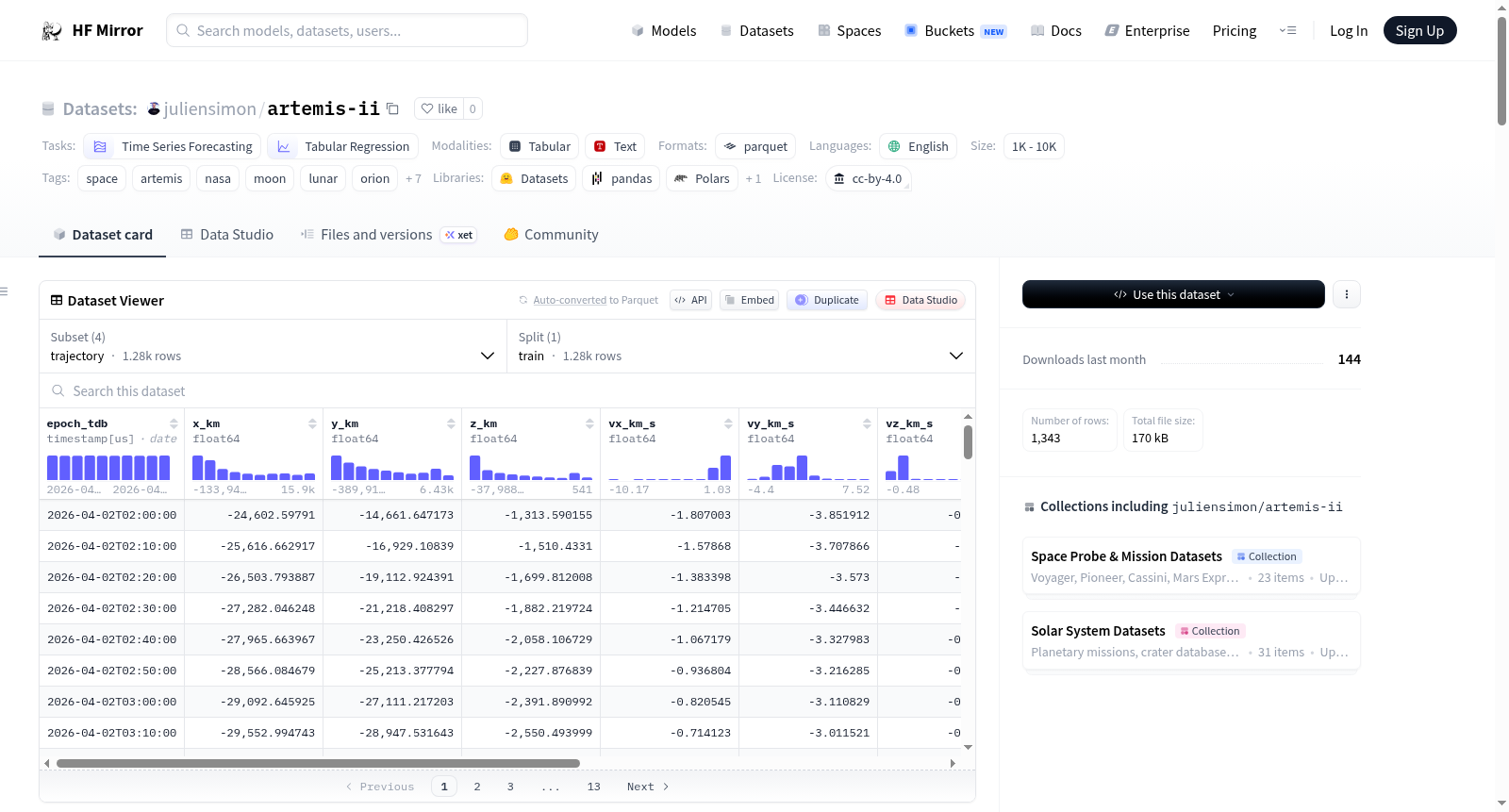
Task: Click the cc-by-4.0 license icon
Action: click(x=839, y=178)
